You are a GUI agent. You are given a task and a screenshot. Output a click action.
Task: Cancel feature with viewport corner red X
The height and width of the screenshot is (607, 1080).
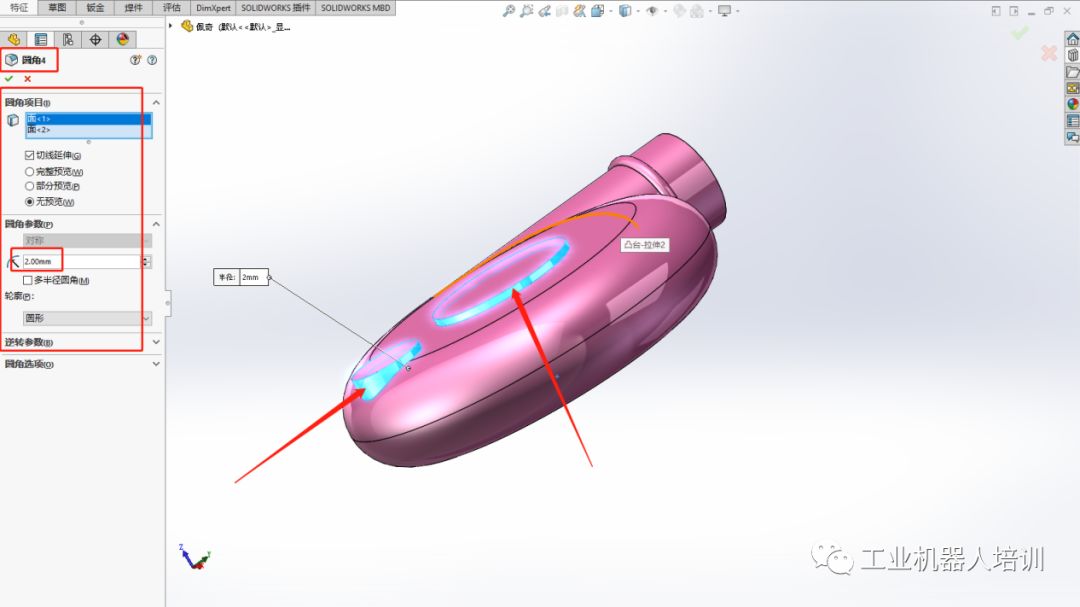(1048, 53)
